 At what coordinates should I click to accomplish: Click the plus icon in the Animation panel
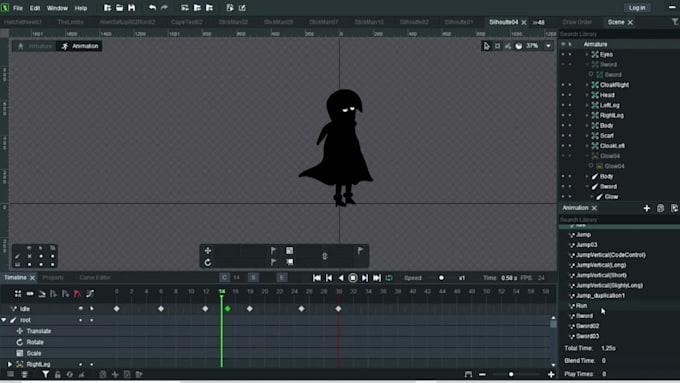click(x=647, y=208)
